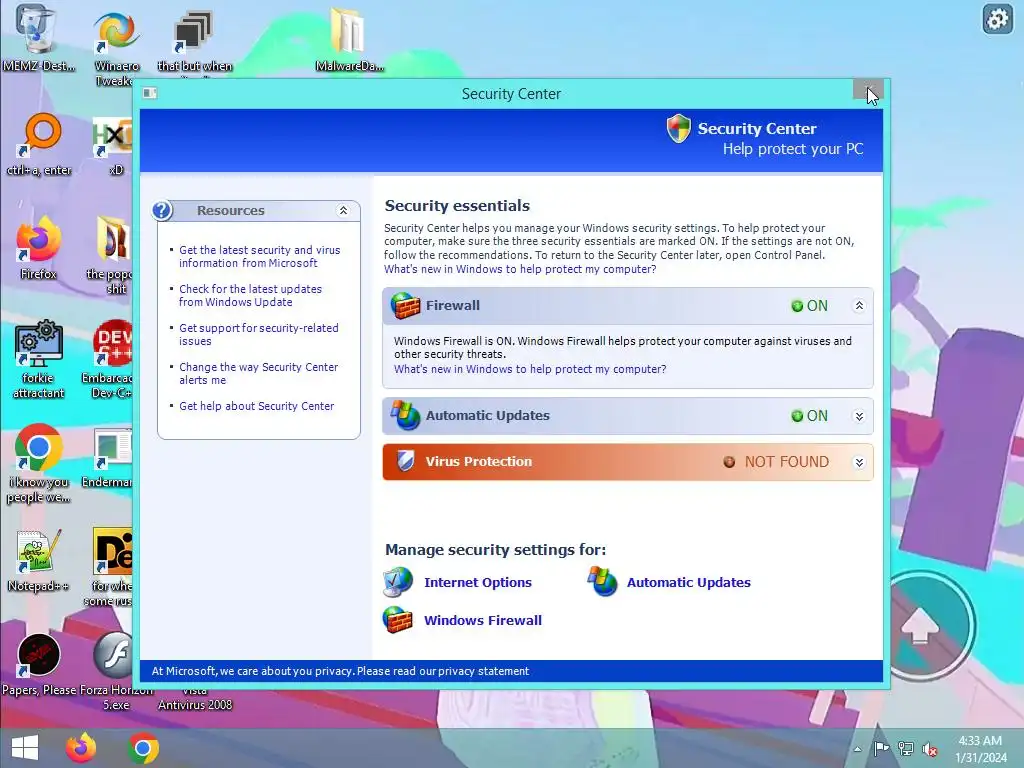Click the muted volume tray icon

(930, 749)
